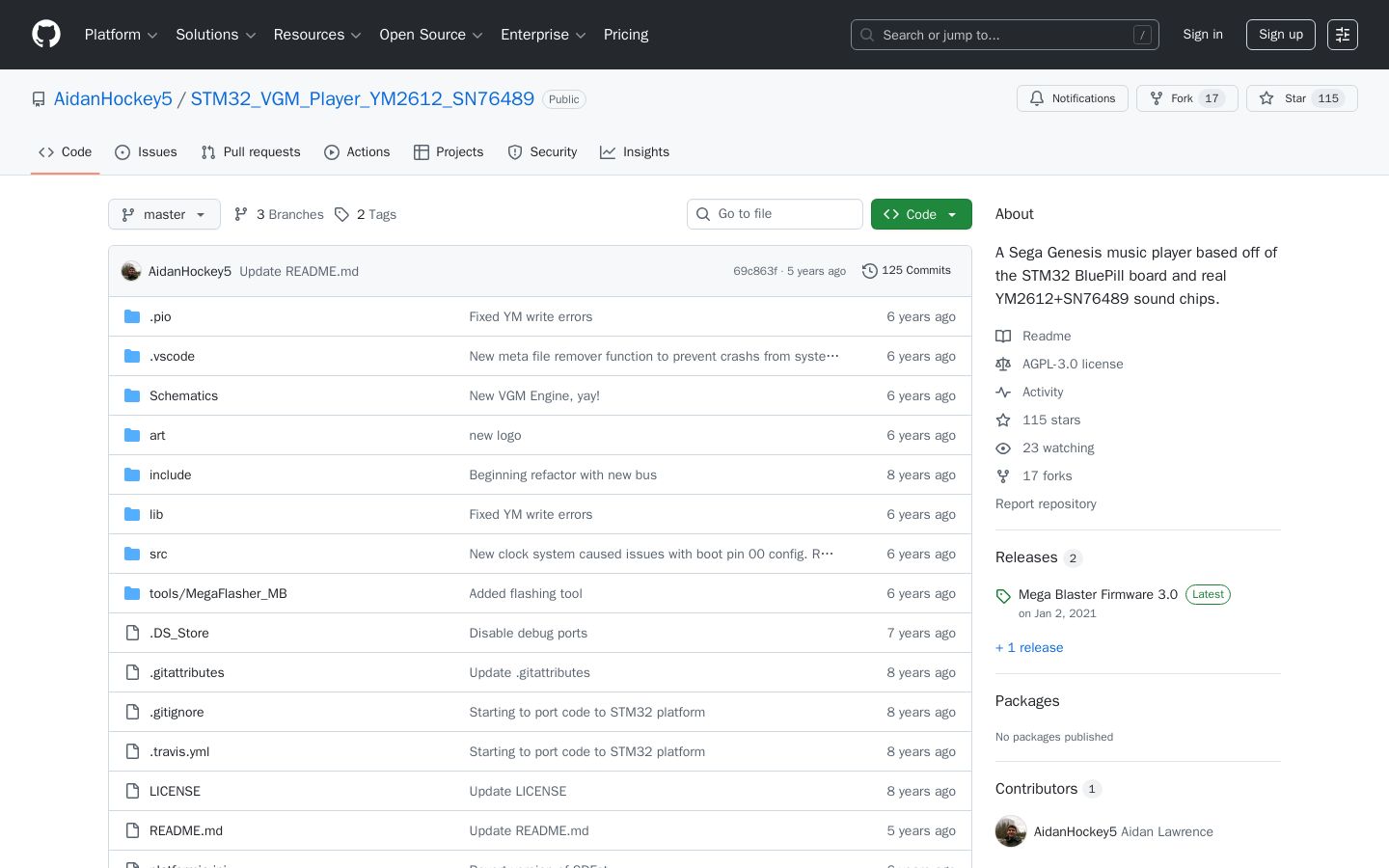The height and width of the screenshot is (868, 1389).
Task: Go to the GitHub homepage logo
Action: [x=46, y=35]
